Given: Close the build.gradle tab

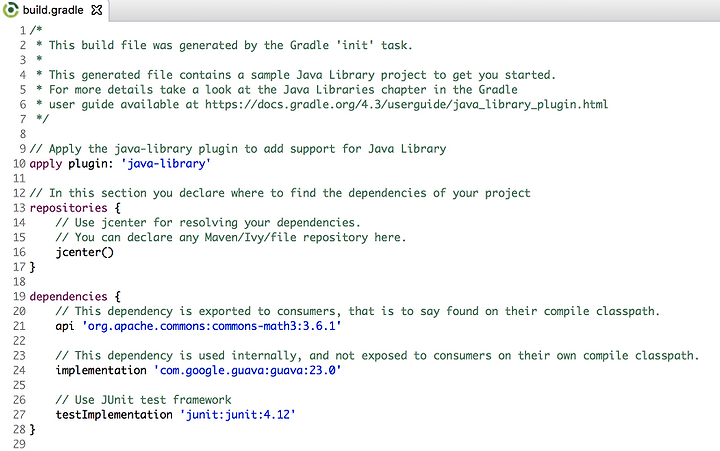Looking at the screenshot, I should (96, 10).
